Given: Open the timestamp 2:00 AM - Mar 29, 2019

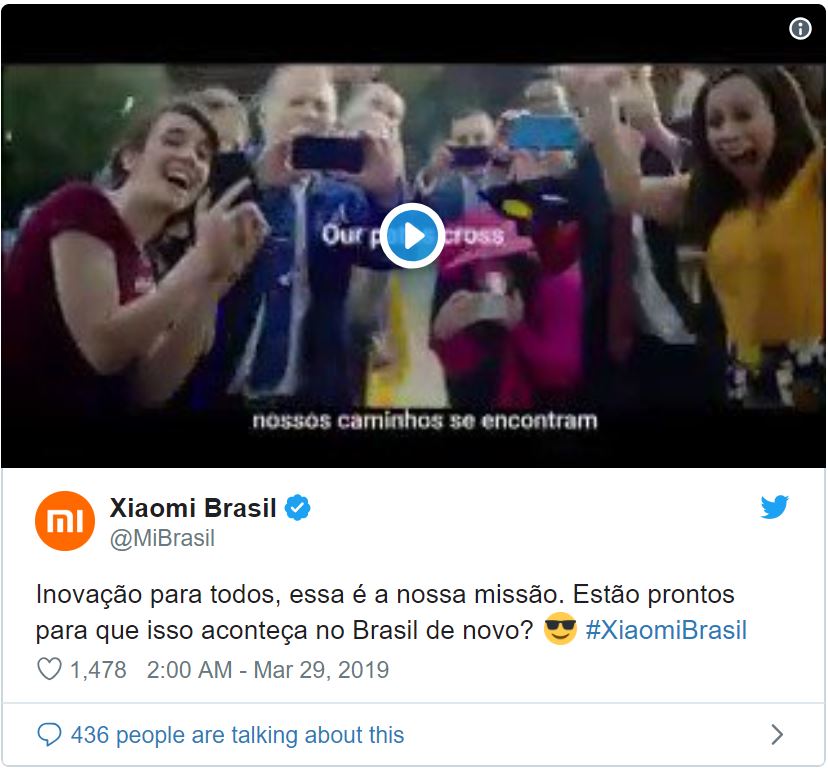Looking at the screenshot, I should 268,670.
